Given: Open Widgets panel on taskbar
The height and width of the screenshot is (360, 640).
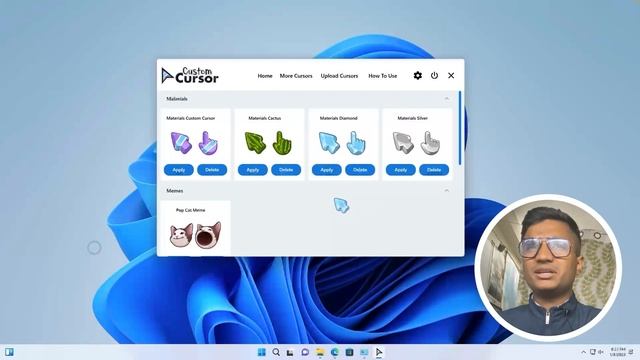Looking at the screenshot, I should point(9,352).
